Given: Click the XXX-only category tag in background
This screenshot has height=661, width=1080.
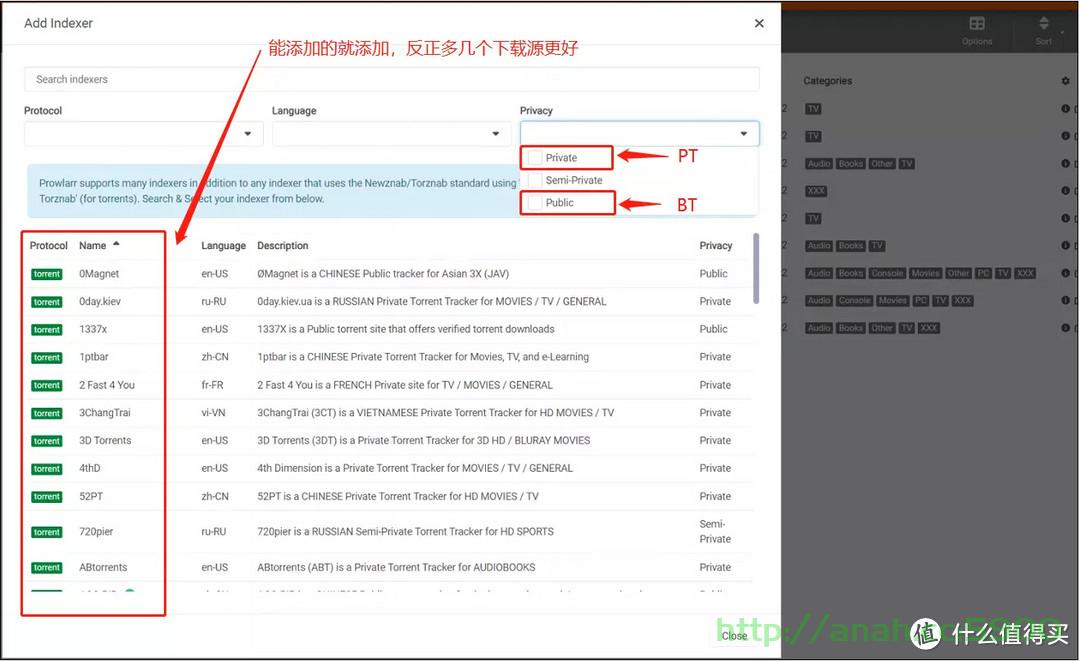Looking at the screenshot, I should tap(816, 191).
